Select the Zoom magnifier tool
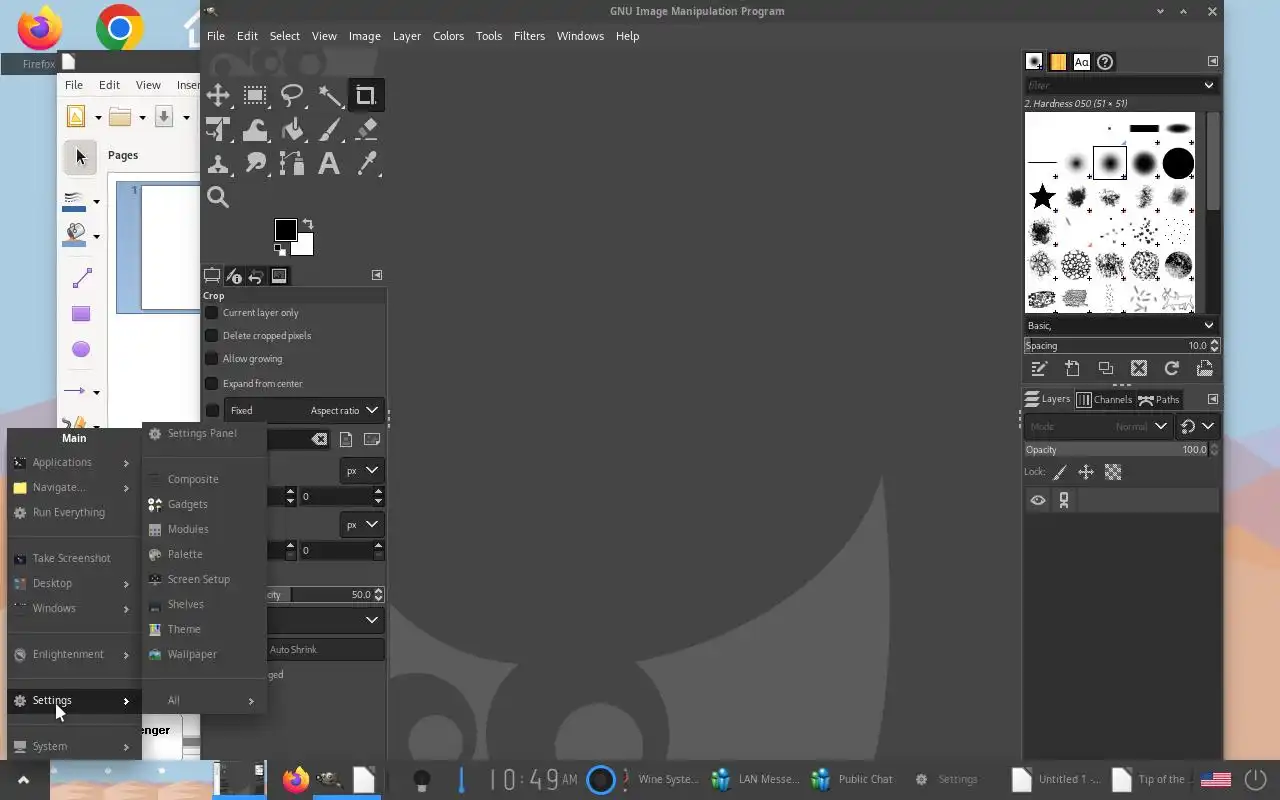Screen dimensions: 1280x800 [218, 198]
